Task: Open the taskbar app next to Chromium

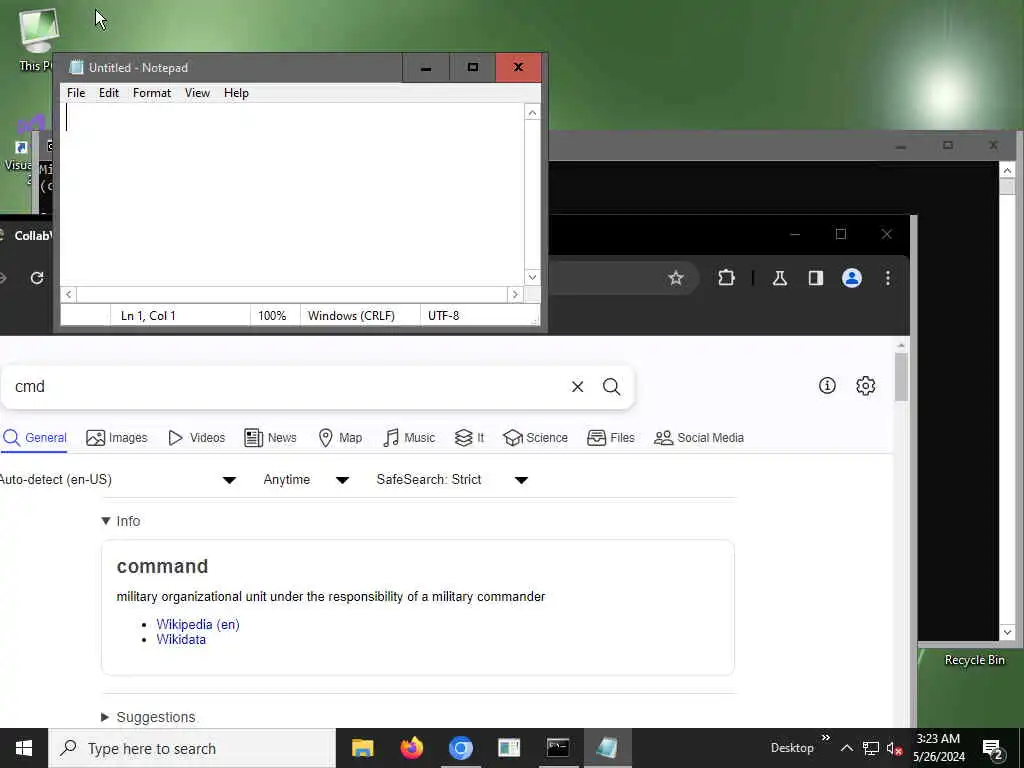Action: (x=509, y=748)
